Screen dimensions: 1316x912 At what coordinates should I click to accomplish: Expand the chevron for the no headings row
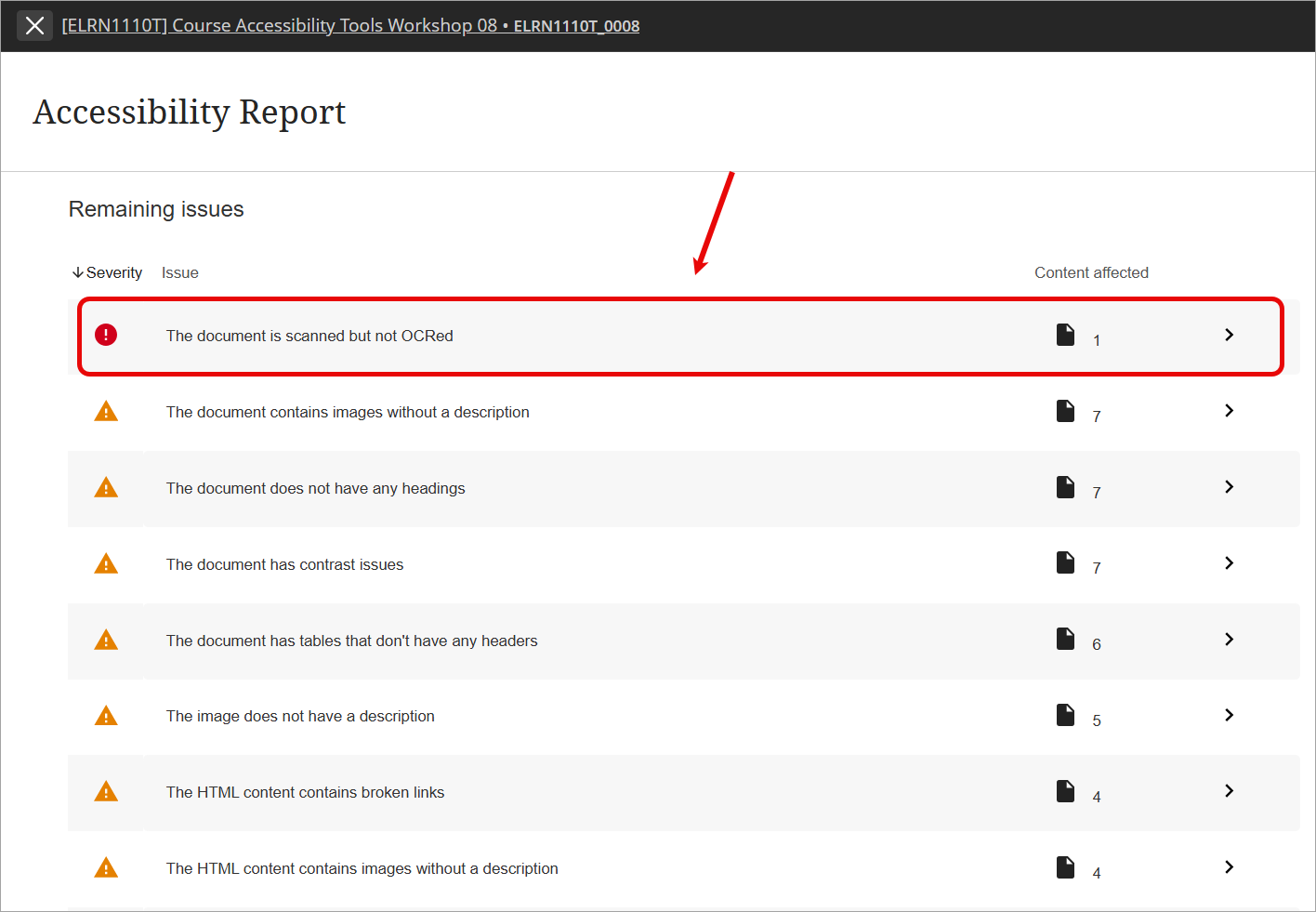pos(1229,487)
